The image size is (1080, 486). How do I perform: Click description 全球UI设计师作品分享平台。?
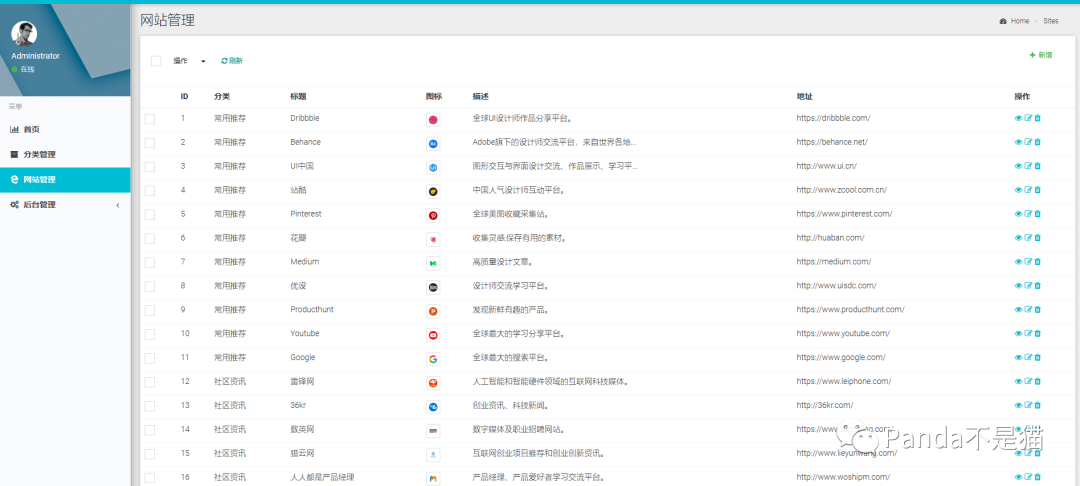coord(523,118)
